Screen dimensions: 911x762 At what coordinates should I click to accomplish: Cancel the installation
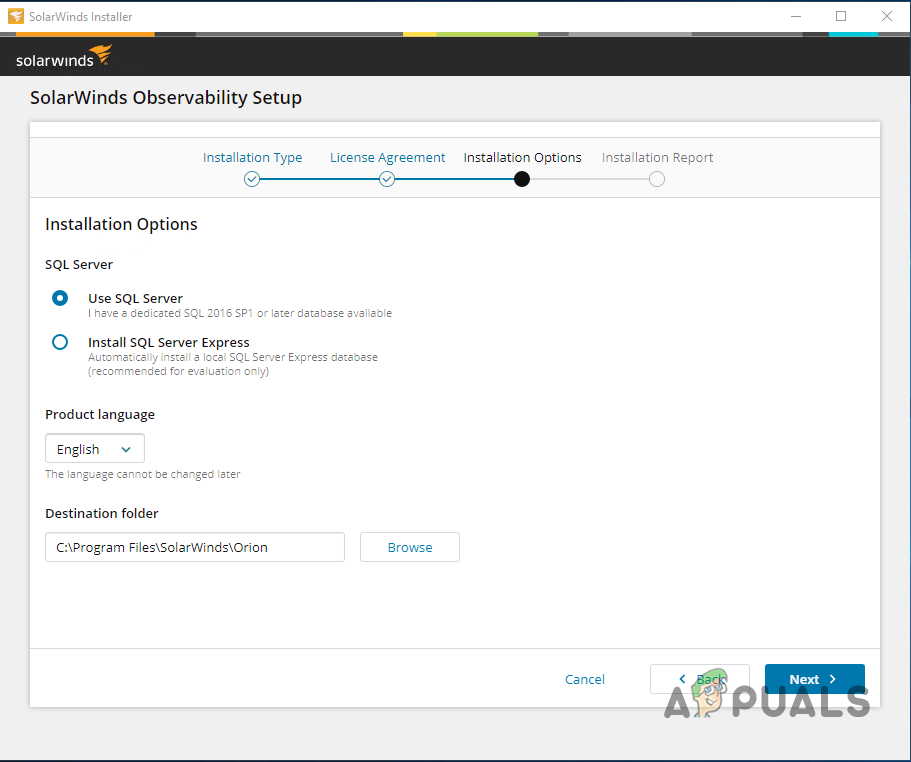tap(584, 679)
